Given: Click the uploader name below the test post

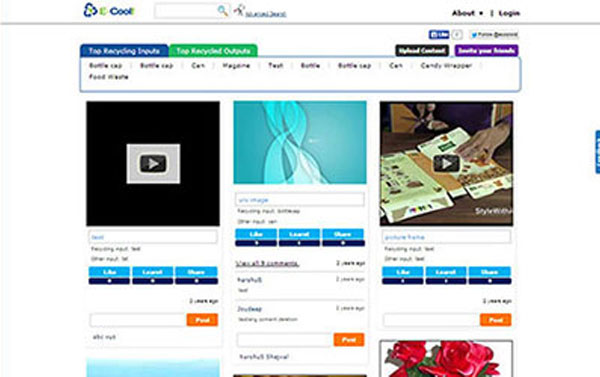Looking at the screenshot, I should [104, 337].
